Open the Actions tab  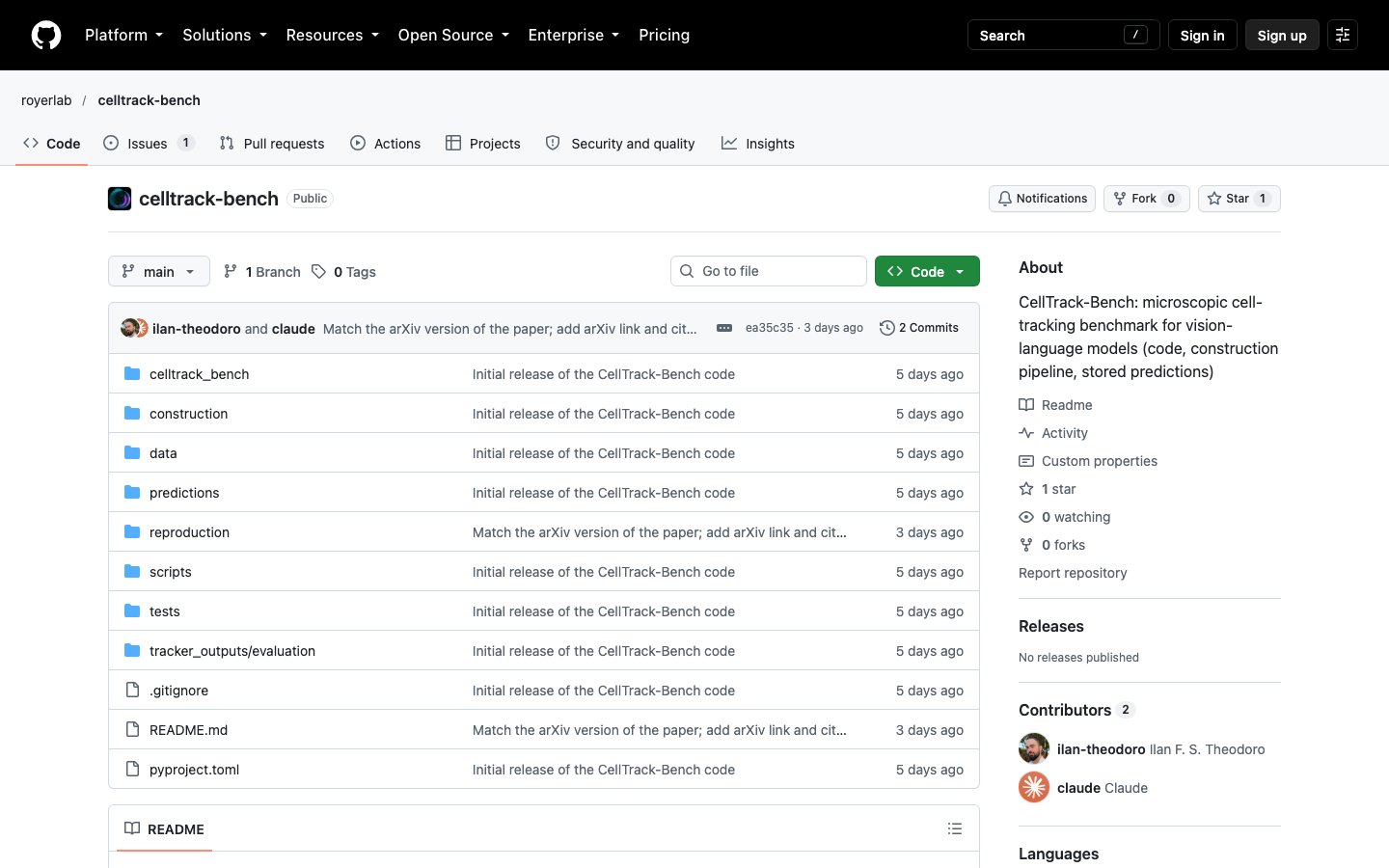click(385, 143)
